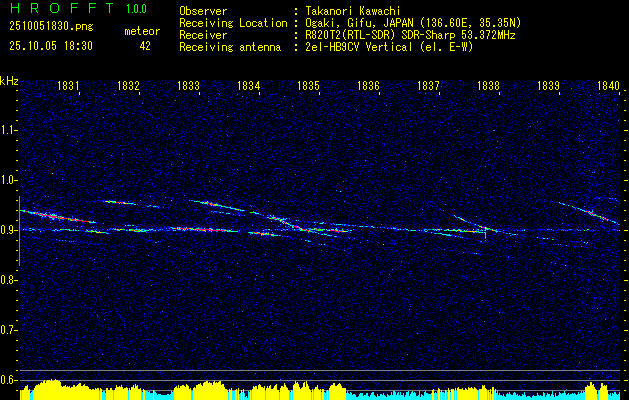629x400 pixels.
Task: Click the HROFFT title text
Action: coord(62,8)
